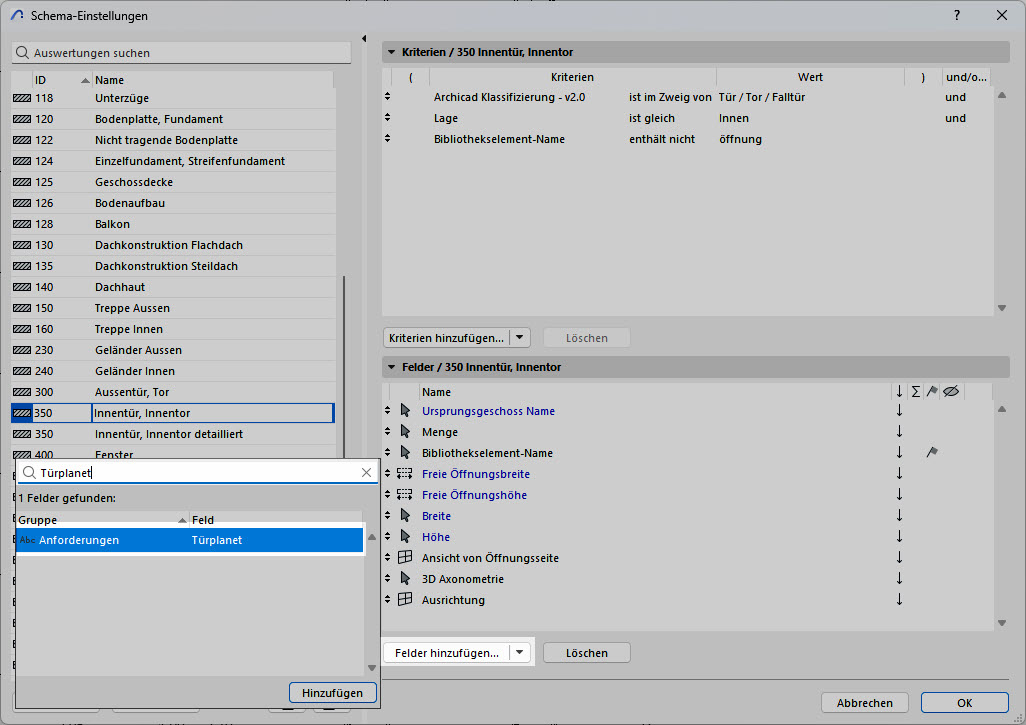Open the Kriterien hinzufügen dropdown arrow

tap(520, 338)
